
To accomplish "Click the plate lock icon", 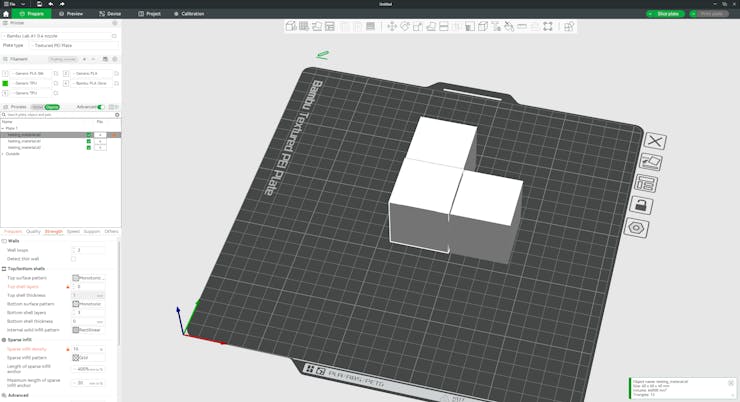I will coord(641,206).
